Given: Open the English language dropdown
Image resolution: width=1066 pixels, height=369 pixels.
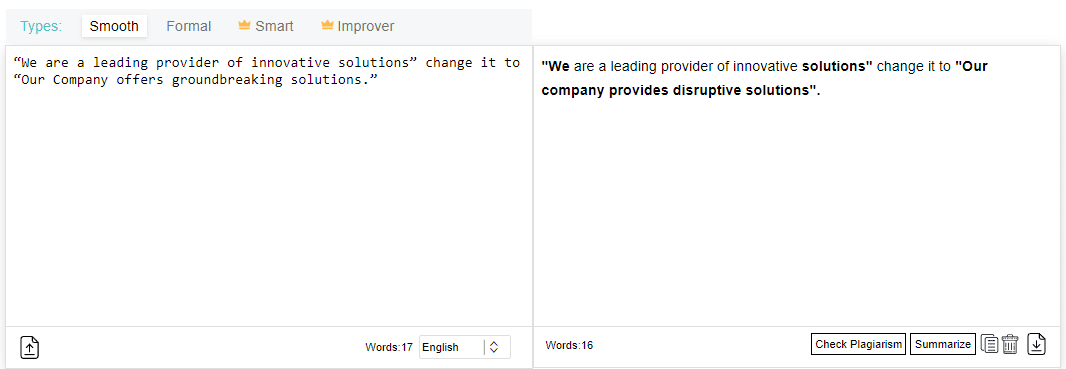Looking at the screenshot, I should coord(464,347).
